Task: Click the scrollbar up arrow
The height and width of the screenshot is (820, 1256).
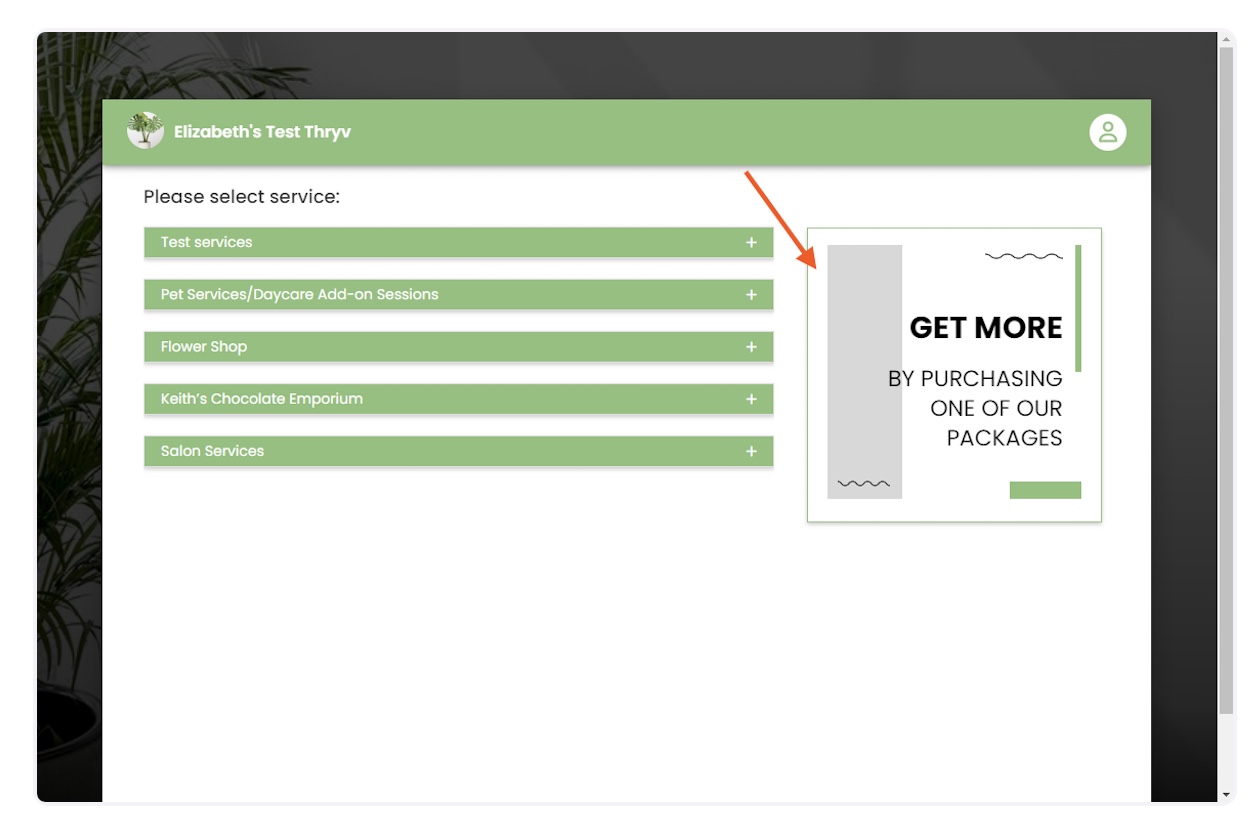Action: [1226, 39]
